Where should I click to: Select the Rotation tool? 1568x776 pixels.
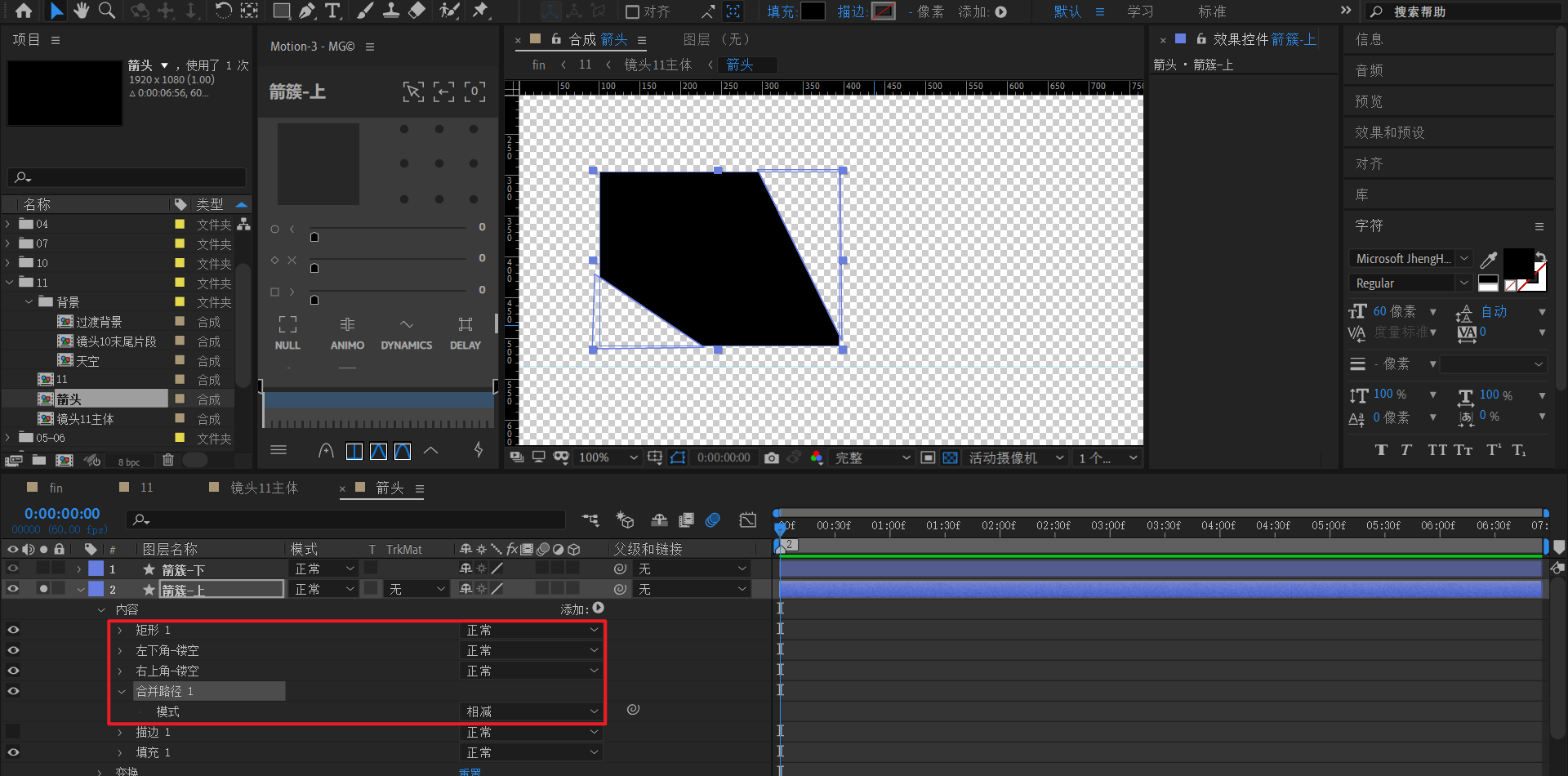(x=223, y=11)
